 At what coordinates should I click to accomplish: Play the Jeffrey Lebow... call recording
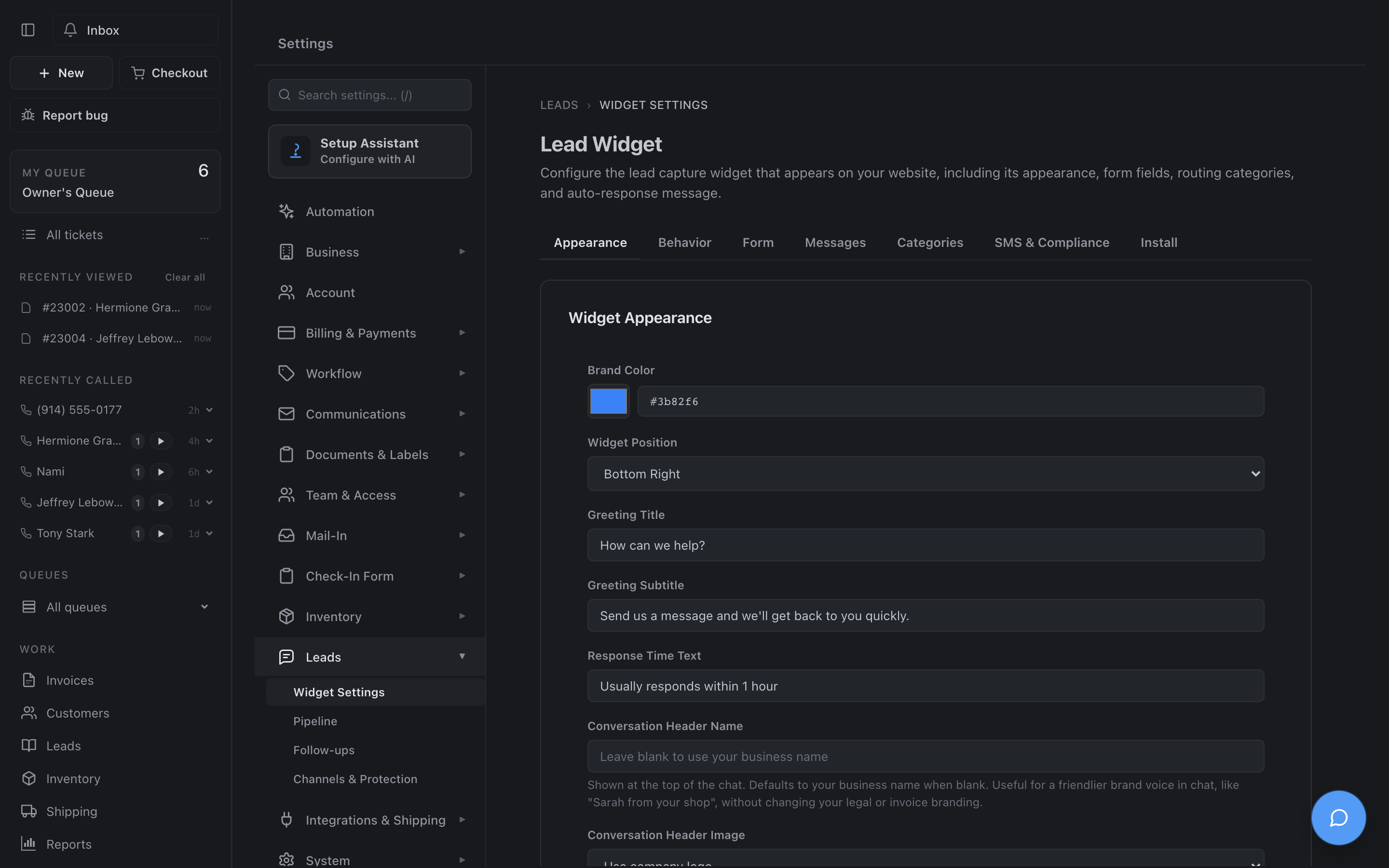161,502
